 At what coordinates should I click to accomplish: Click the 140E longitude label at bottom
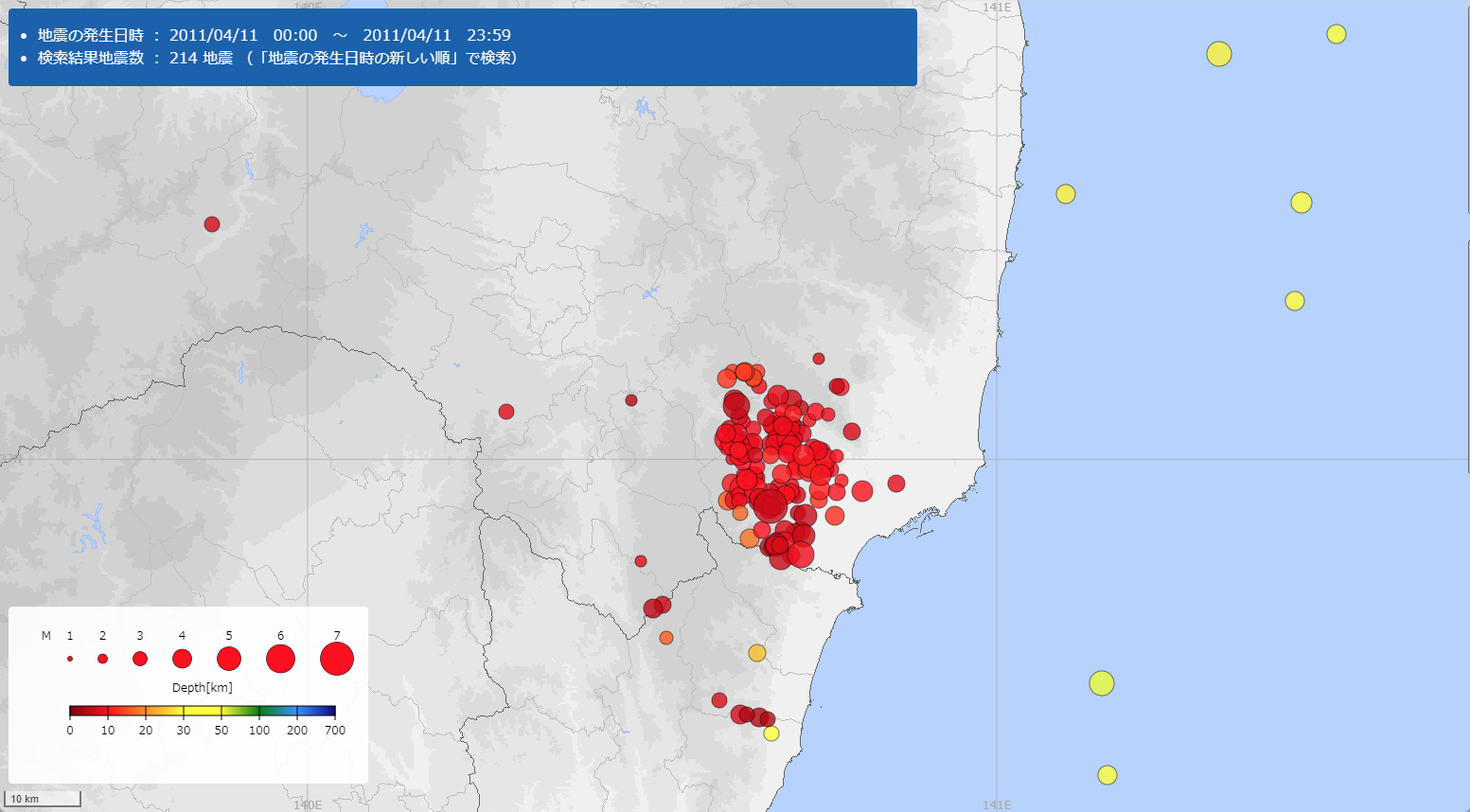coord(308,804)
